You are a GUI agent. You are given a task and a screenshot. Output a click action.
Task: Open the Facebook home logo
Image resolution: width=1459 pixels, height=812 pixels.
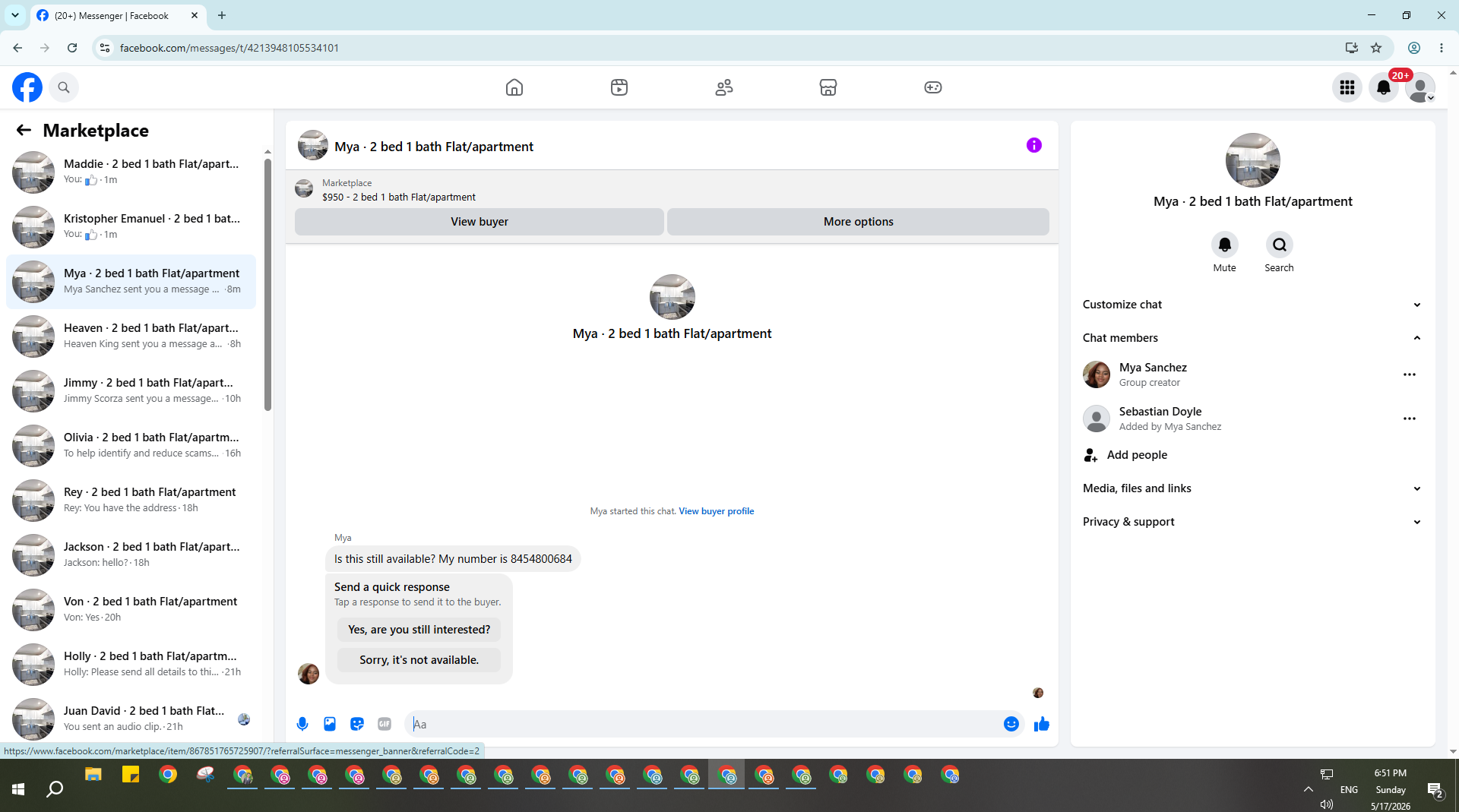click(x=27, y=87)
